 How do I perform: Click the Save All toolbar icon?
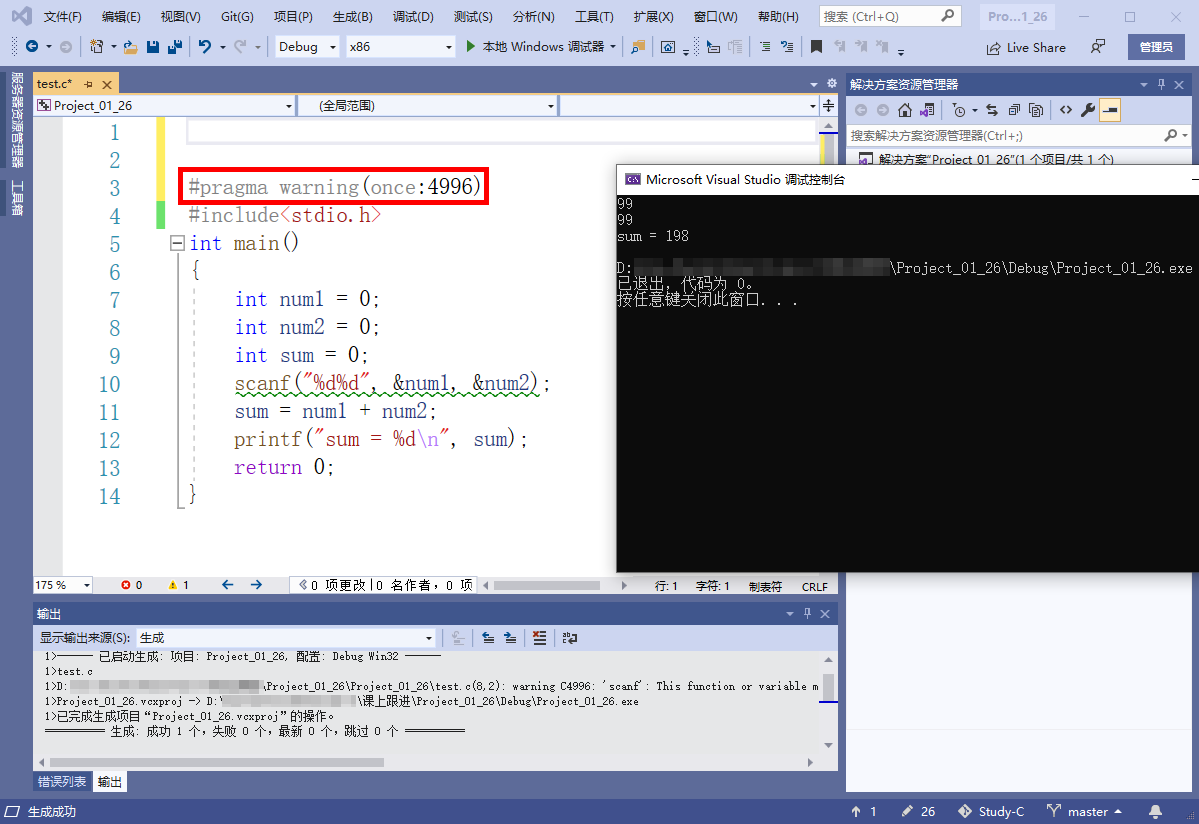point(175,47)
